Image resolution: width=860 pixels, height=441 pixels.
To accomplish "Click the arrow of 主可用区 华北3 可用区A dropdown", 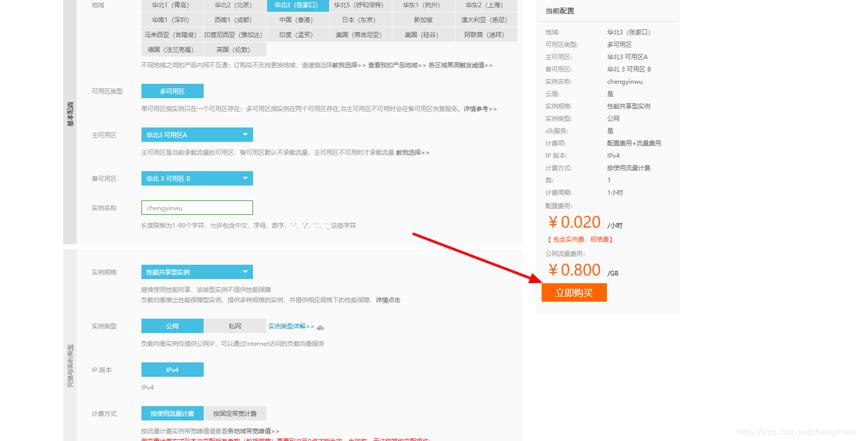I will pos(245,135).
